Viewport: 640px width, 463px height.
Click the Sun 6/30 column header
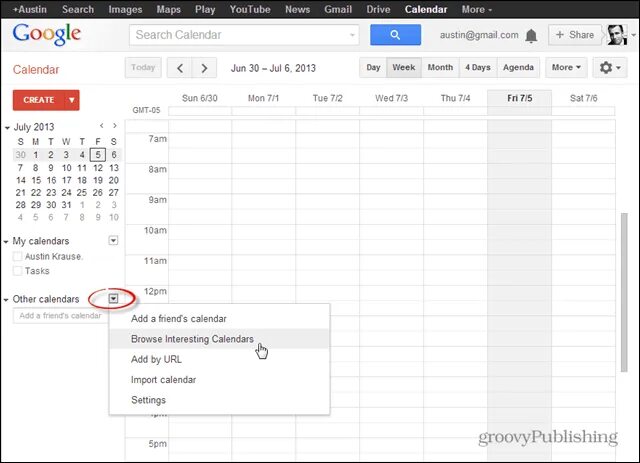pyautogui.click(x=200, y=98)
